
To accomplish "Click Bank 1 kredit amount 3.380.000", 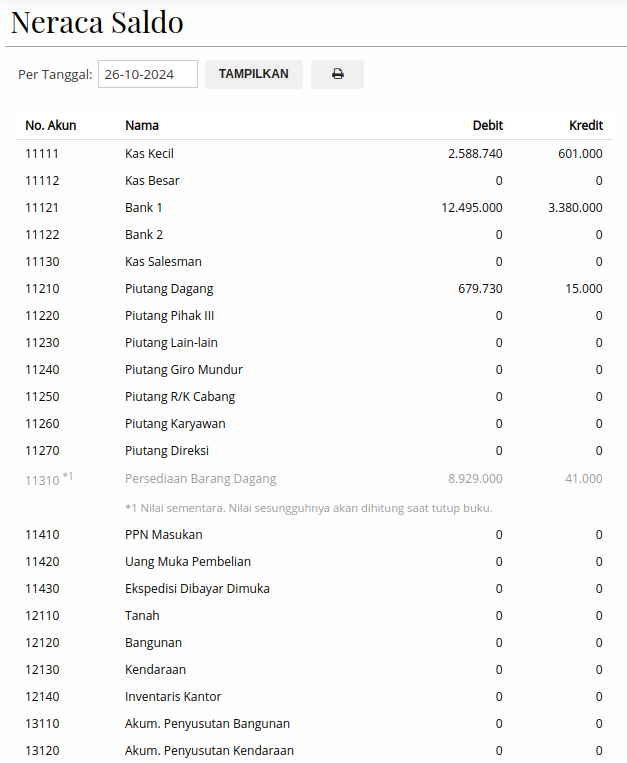I will tap(575, 207).
